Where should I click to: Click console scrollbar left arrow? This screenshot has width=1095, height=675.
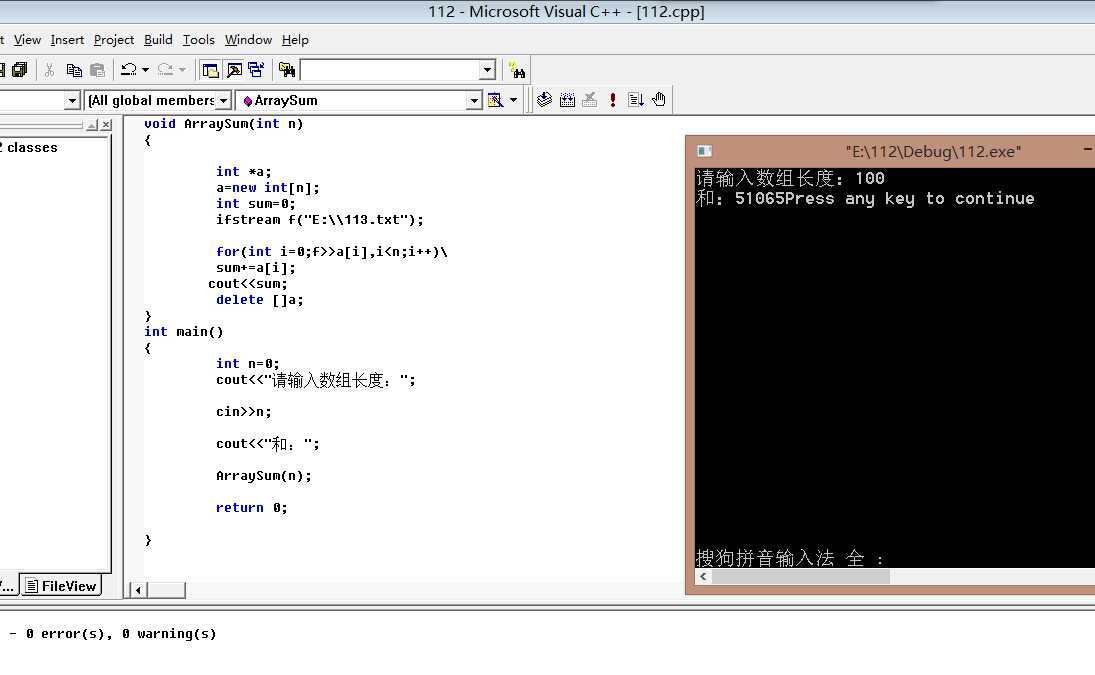point(703,577)
